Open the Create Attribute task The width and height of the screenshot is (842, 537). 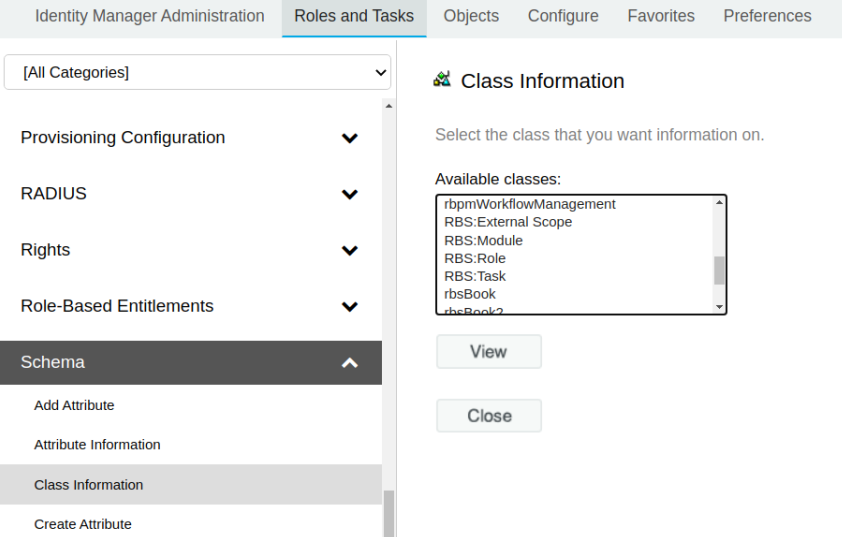tap(82, 524)
